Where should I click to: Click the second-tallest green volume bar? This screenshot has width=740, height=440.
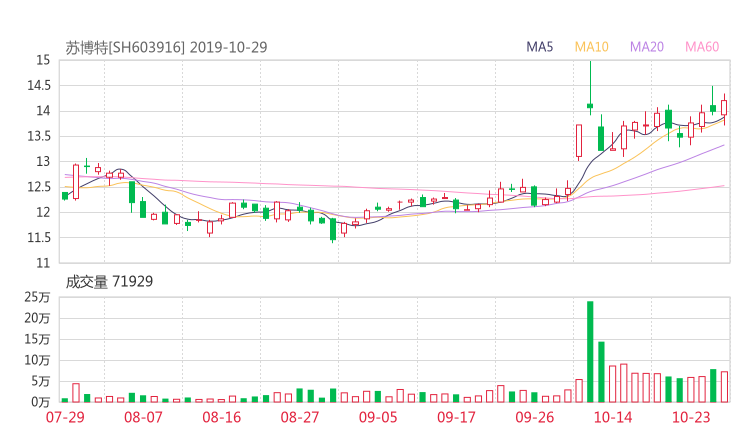pos(601,372)
